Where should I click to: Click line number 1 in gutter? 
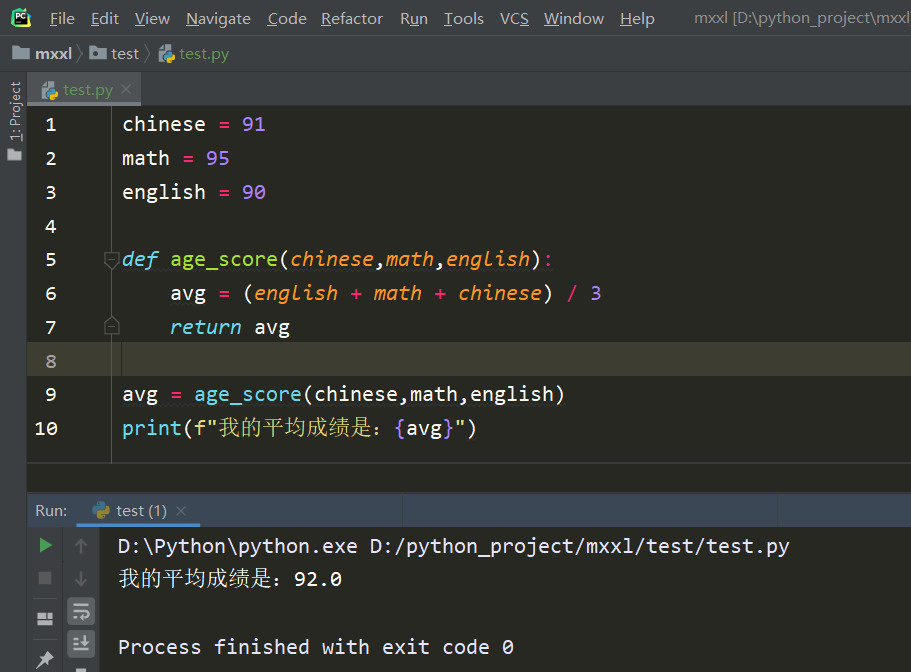pos(51,124)
